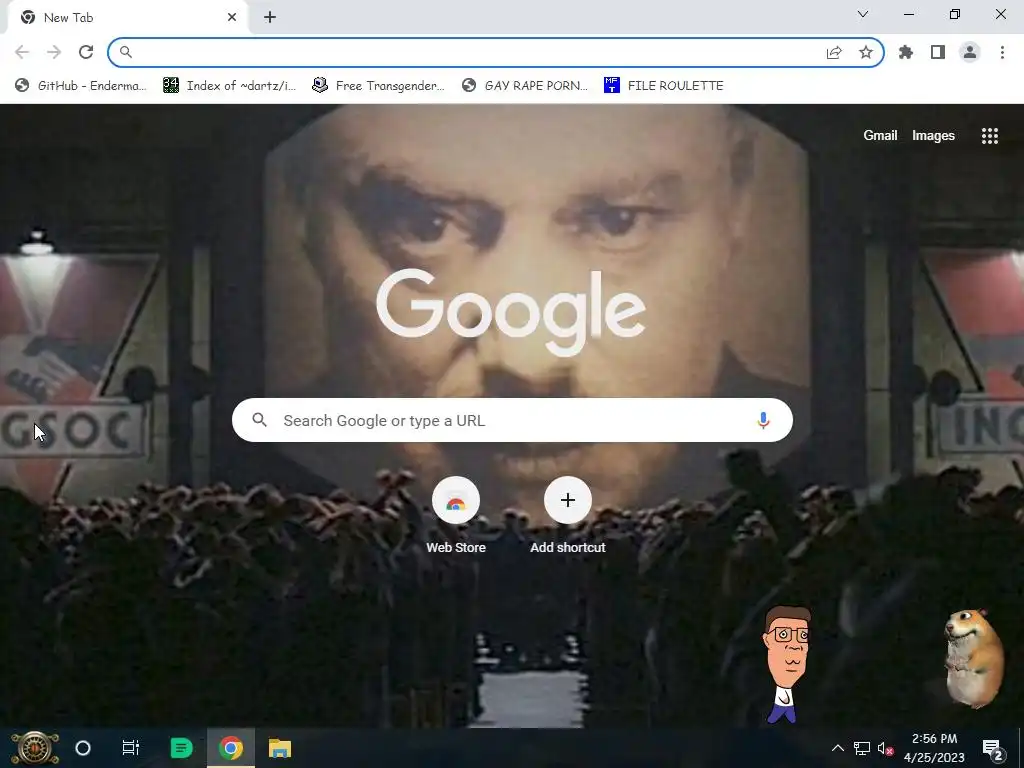Open Chrome's three-dot menu
Image resolution: width=1024 pixels, height=768 pixels.
1002,52
